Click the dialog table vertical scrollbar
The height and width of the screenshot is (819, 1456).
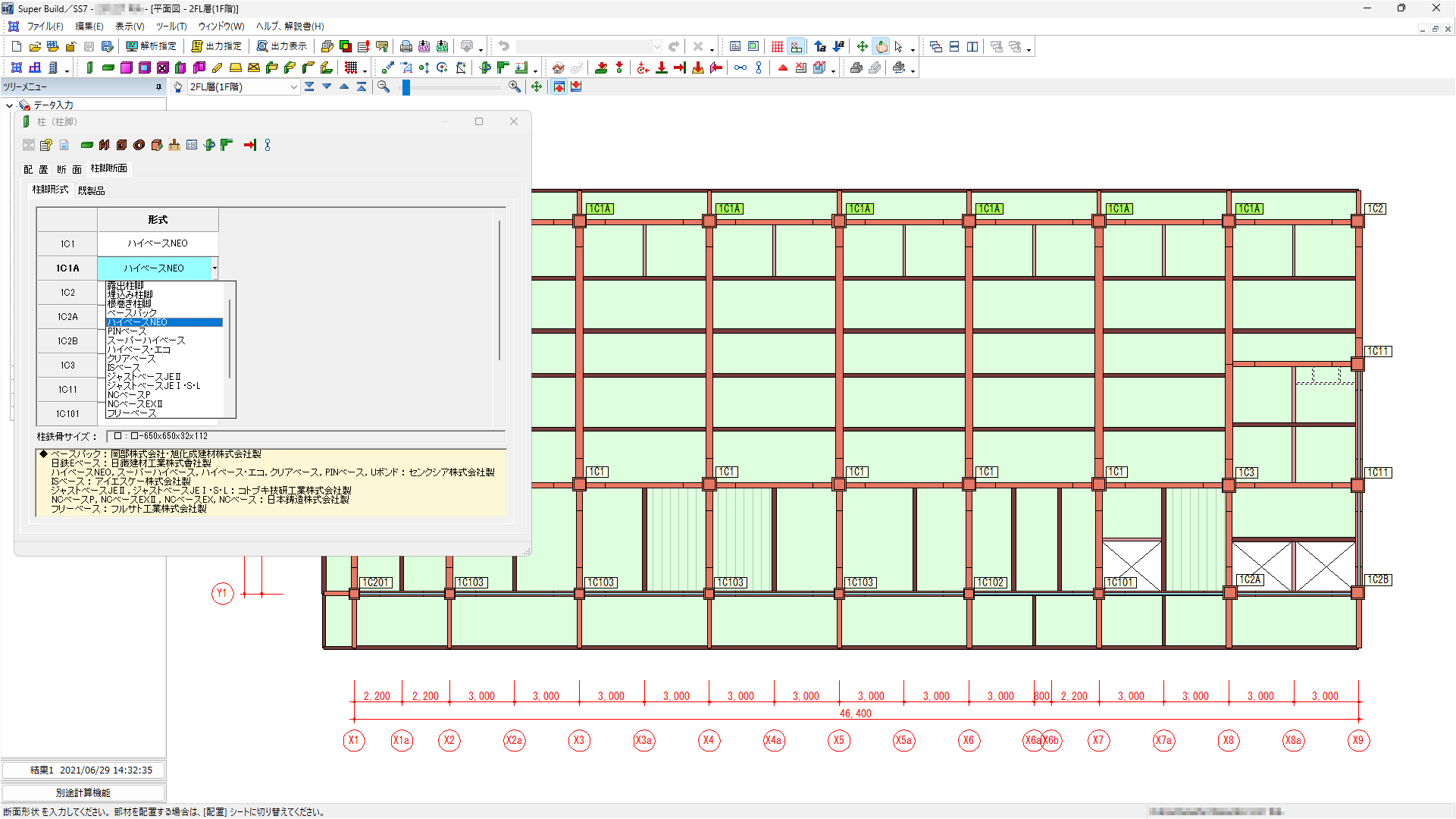(499, 290)
